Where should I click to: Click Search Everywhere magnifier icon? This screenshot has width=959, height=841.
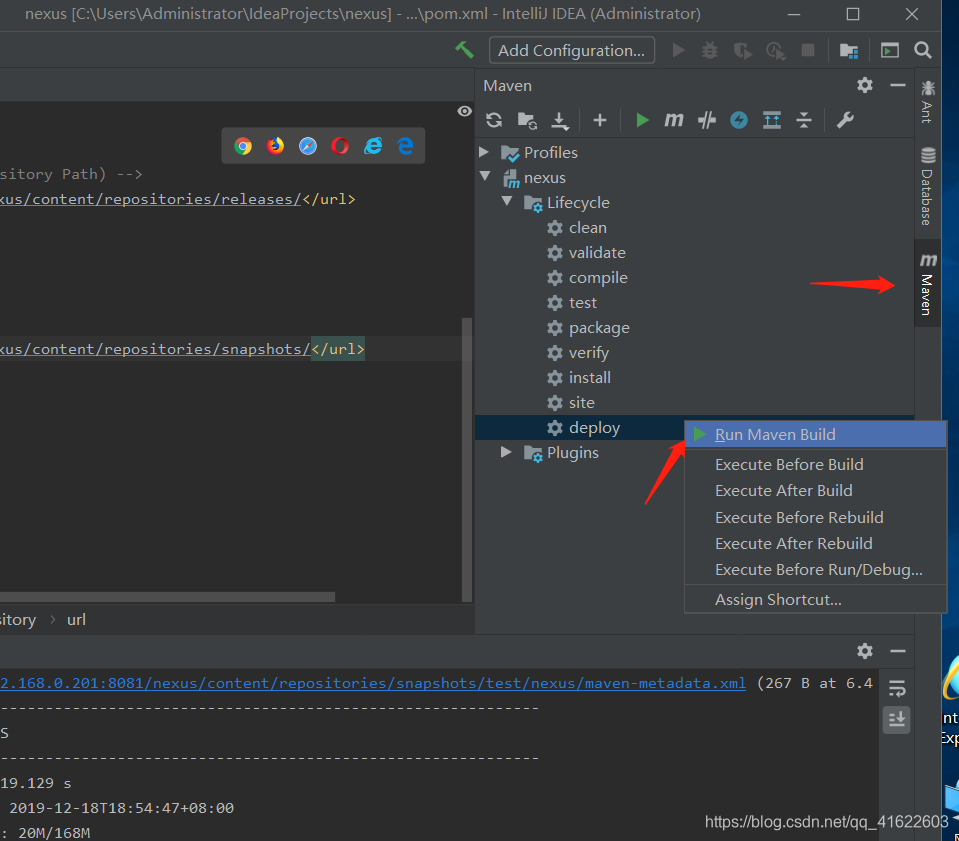coord(923,50)
